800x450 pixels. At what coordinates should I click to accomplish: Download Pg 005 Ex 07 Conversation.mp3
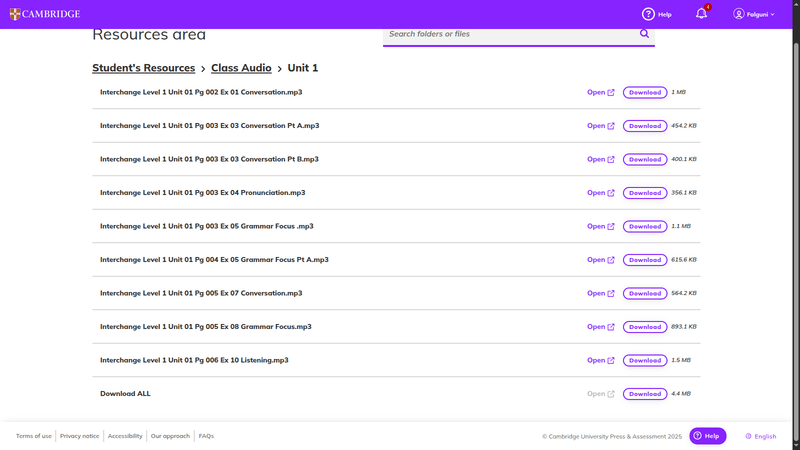pos(645,293)
